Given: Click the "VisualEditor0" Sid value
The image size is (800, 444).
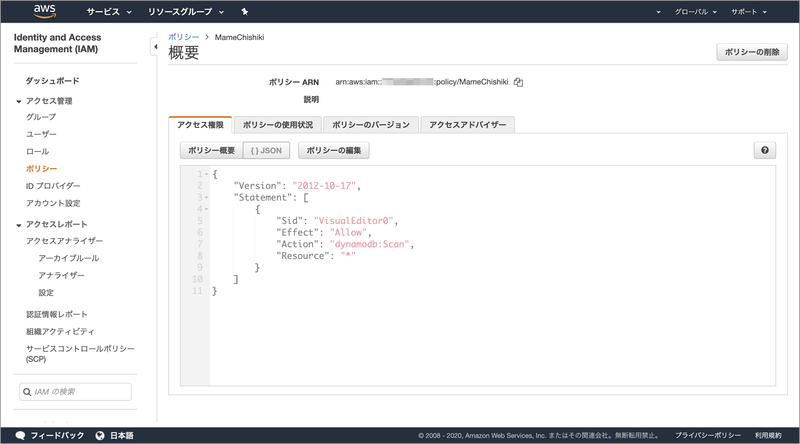Looking at the screenshot, I should pos(354,221).
